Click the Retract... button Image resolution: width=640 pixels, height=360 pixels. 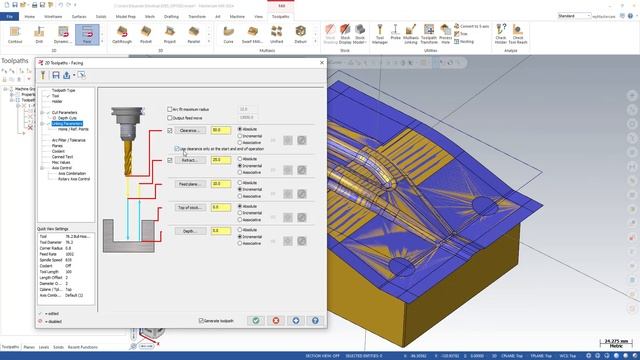(190, 160)
